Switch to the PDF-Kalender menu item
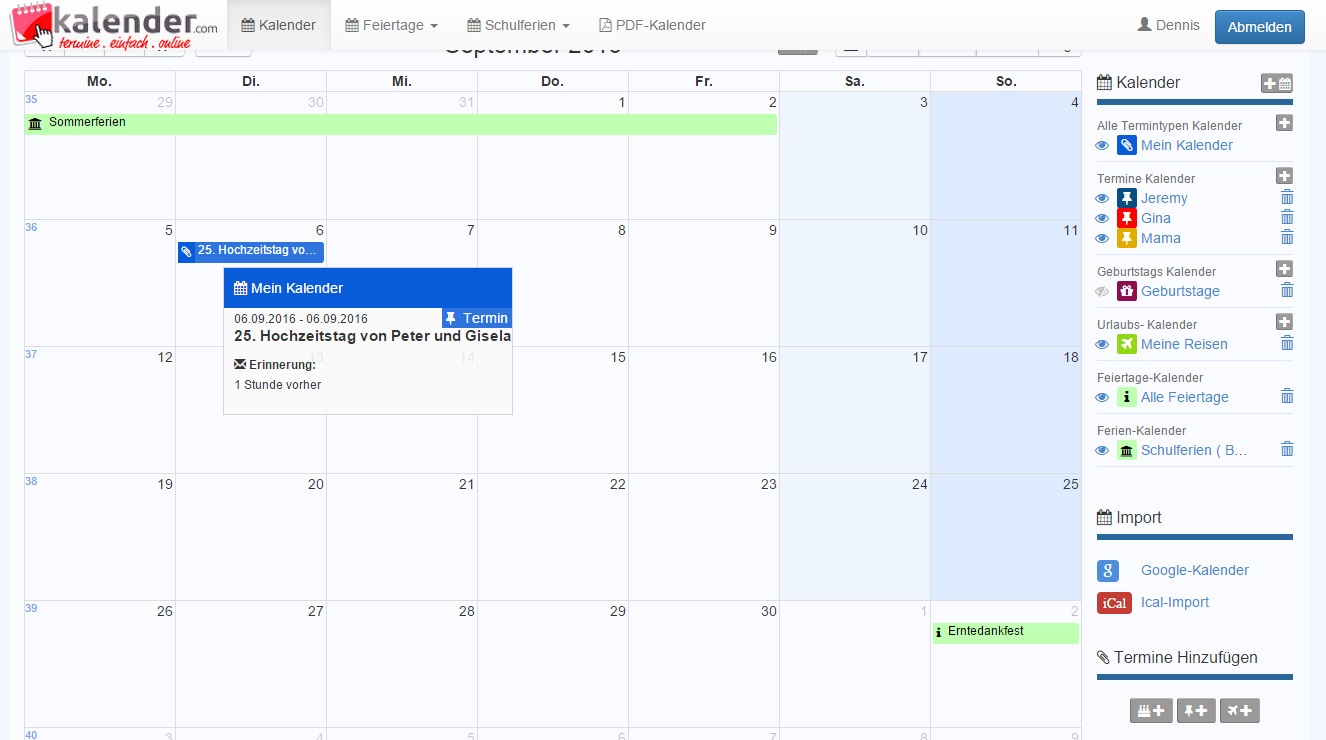 pos(652,24)
